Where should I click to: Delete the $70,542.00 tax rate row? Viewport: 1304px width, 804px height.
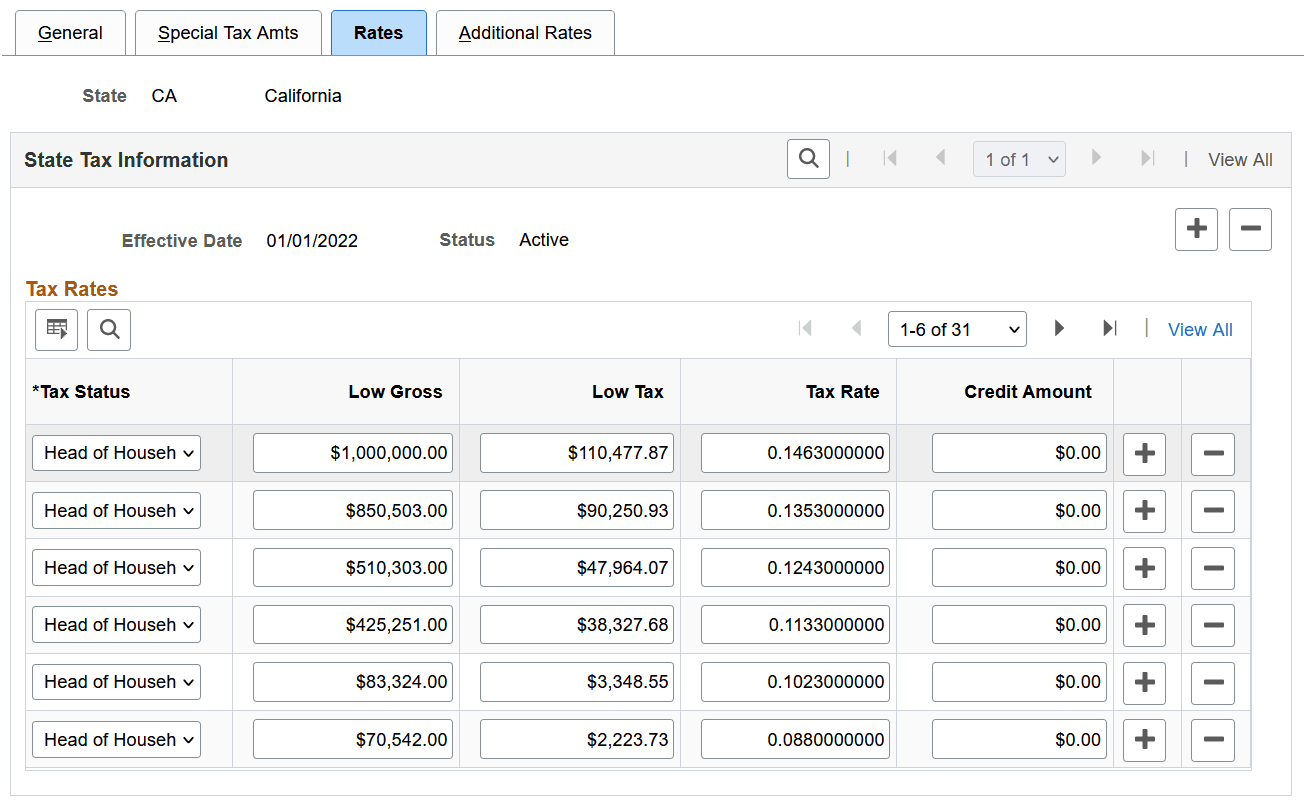[1212, 739]
